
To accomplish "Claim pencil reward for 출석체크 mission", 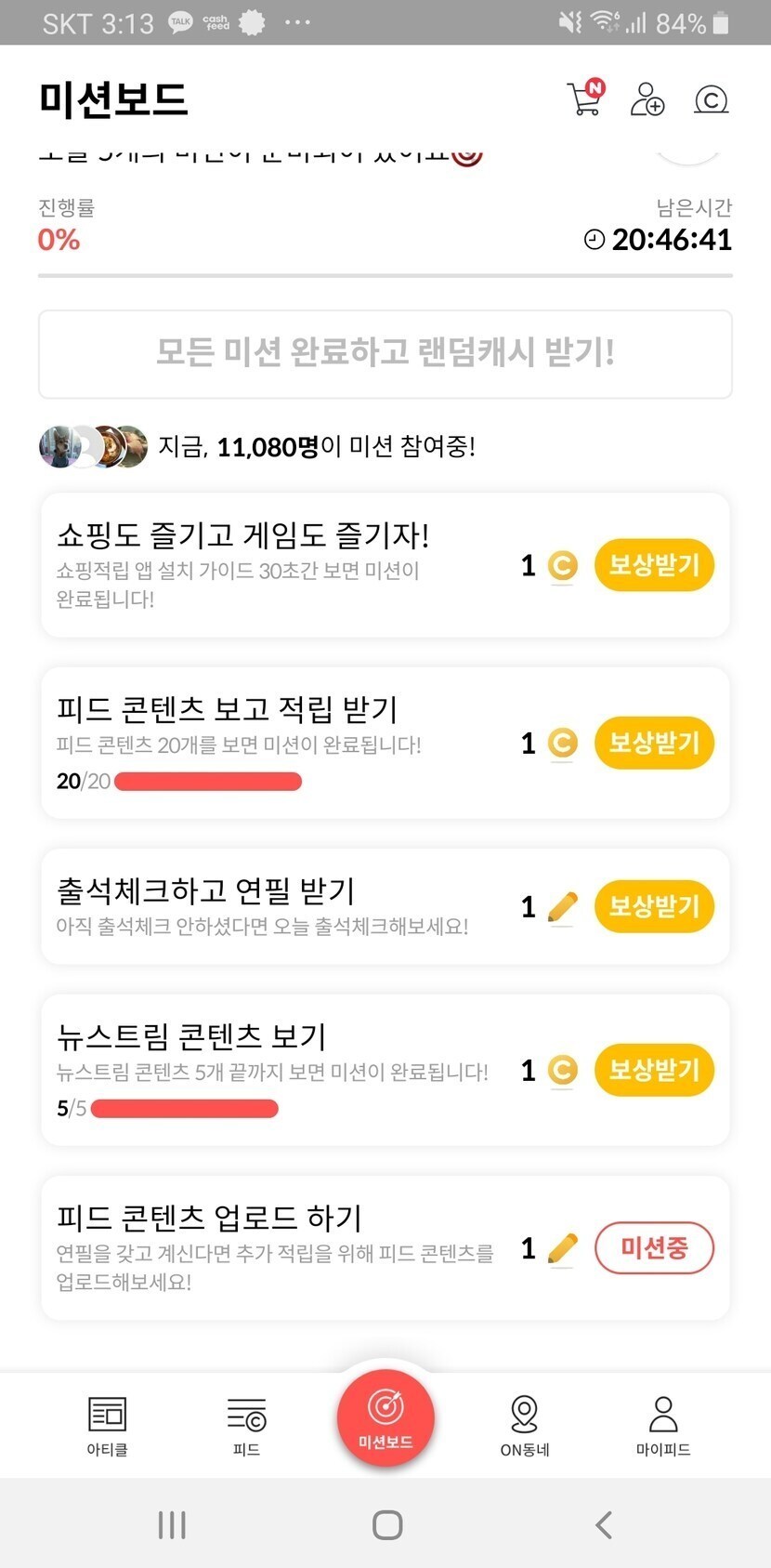I will [x=654, y=906].
